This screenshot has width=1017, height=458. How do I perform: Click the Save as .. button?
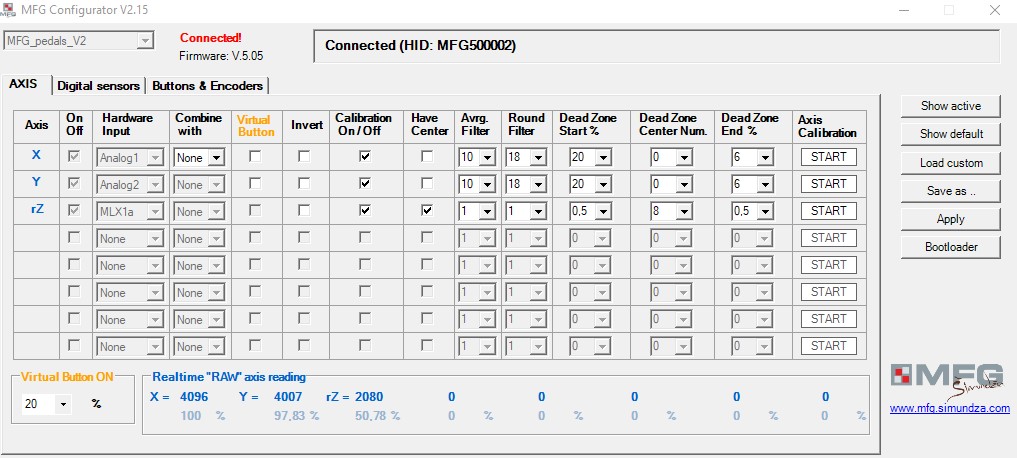click(951, 191)
